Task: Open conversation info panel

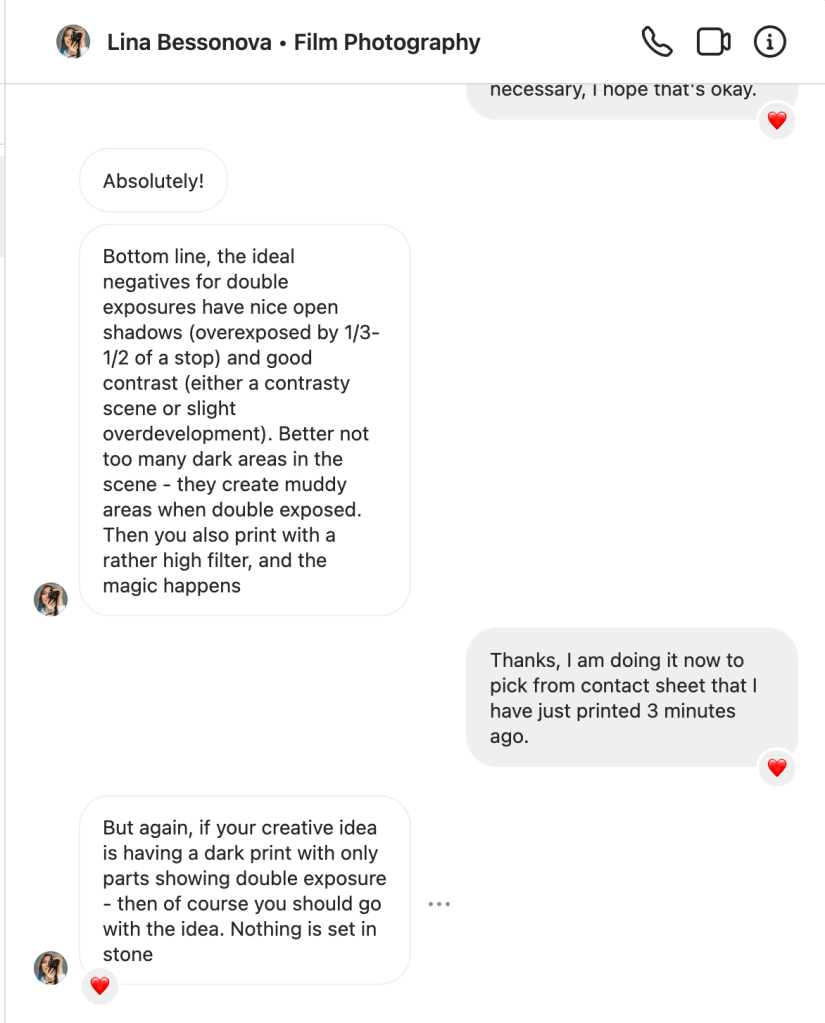Action: click(x=769, y=42)
